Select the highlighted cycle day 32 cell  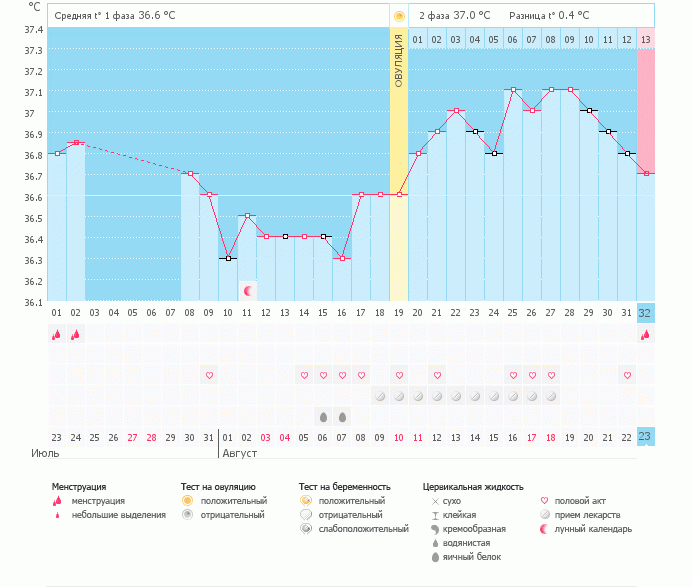[646, 312]
